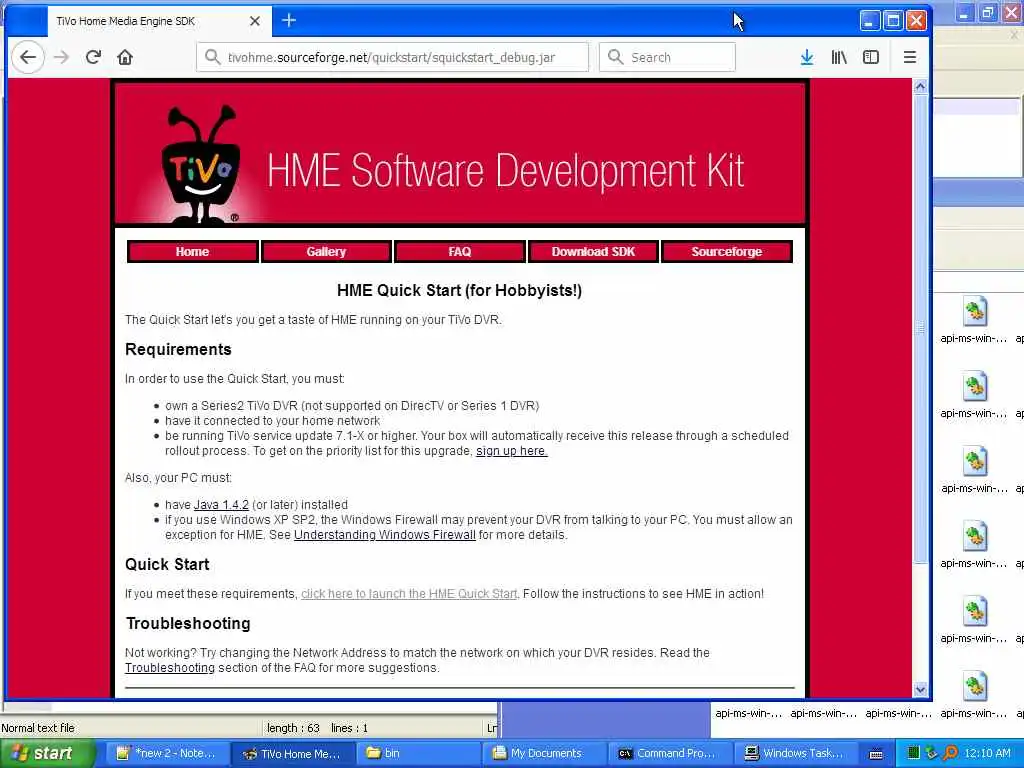The height and width of the screenshot is (768, 1024).
Task: Switch to TiVo Home Media taskbar item
Action: 293,753
